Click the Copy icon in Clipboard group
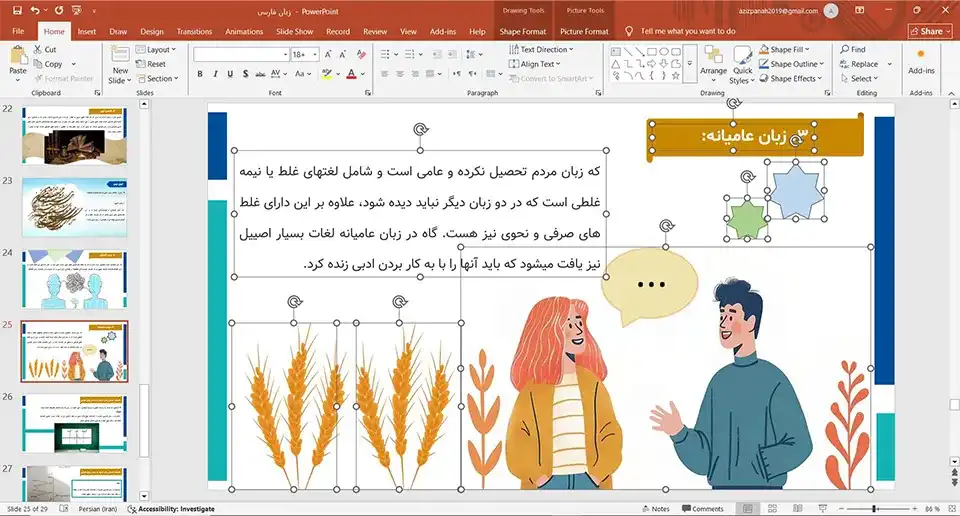 pos(38,64)
